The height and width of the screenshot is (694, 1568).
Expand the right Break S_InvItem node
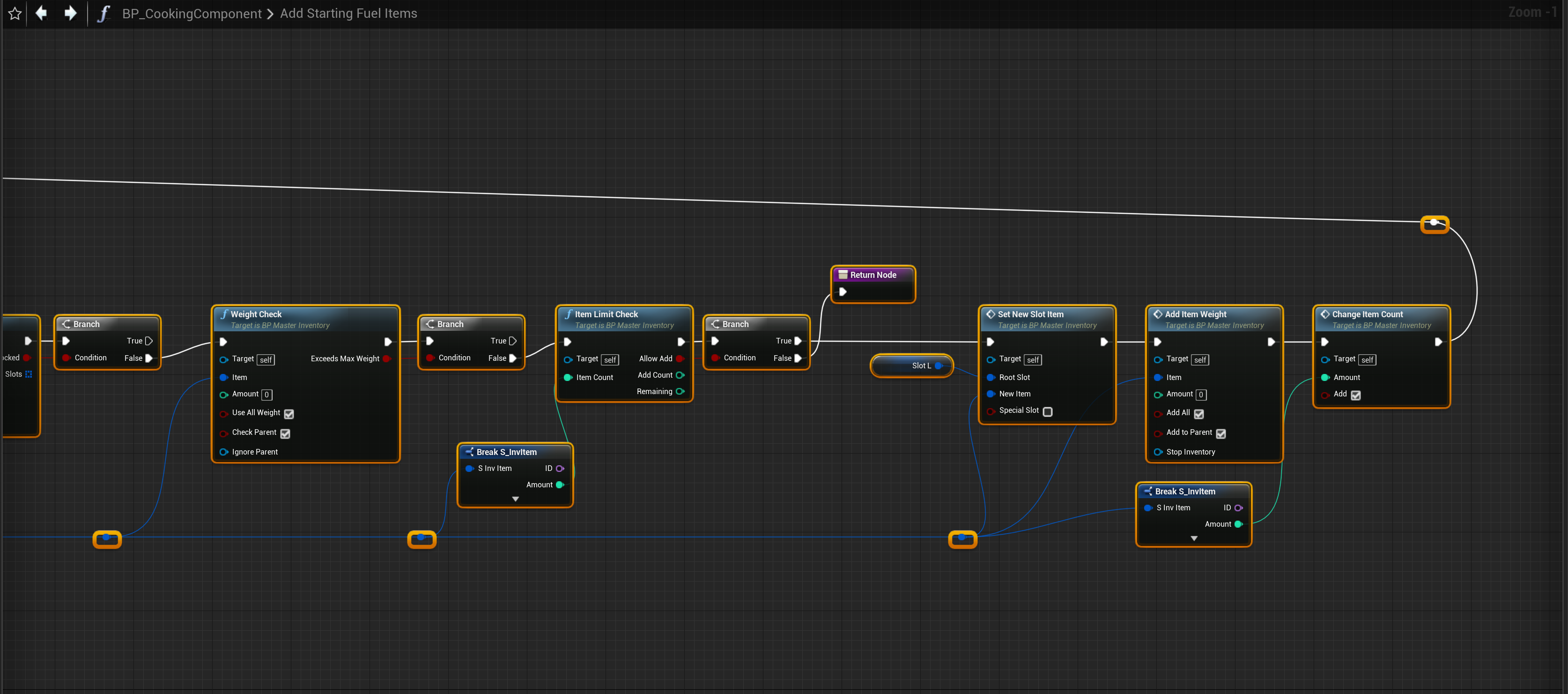coord(1194,538)
